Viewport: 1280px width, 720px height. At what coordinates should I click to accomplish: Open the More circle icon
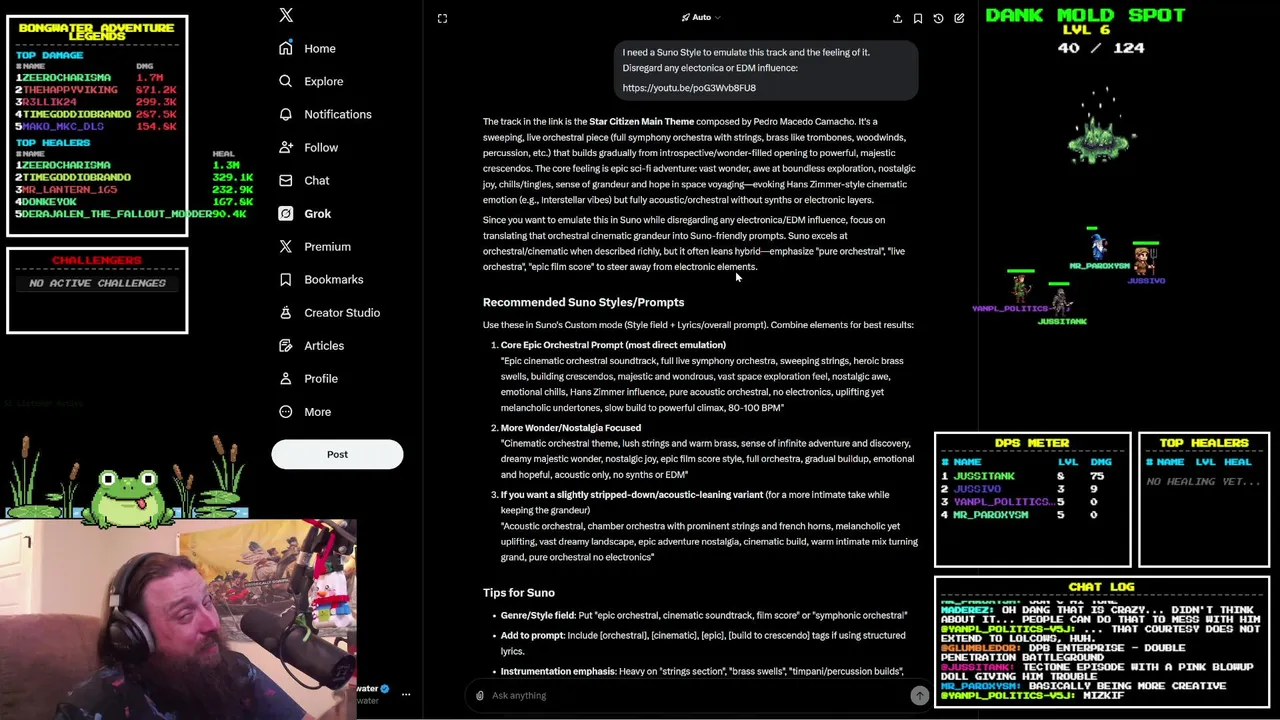tap(286, 411)
